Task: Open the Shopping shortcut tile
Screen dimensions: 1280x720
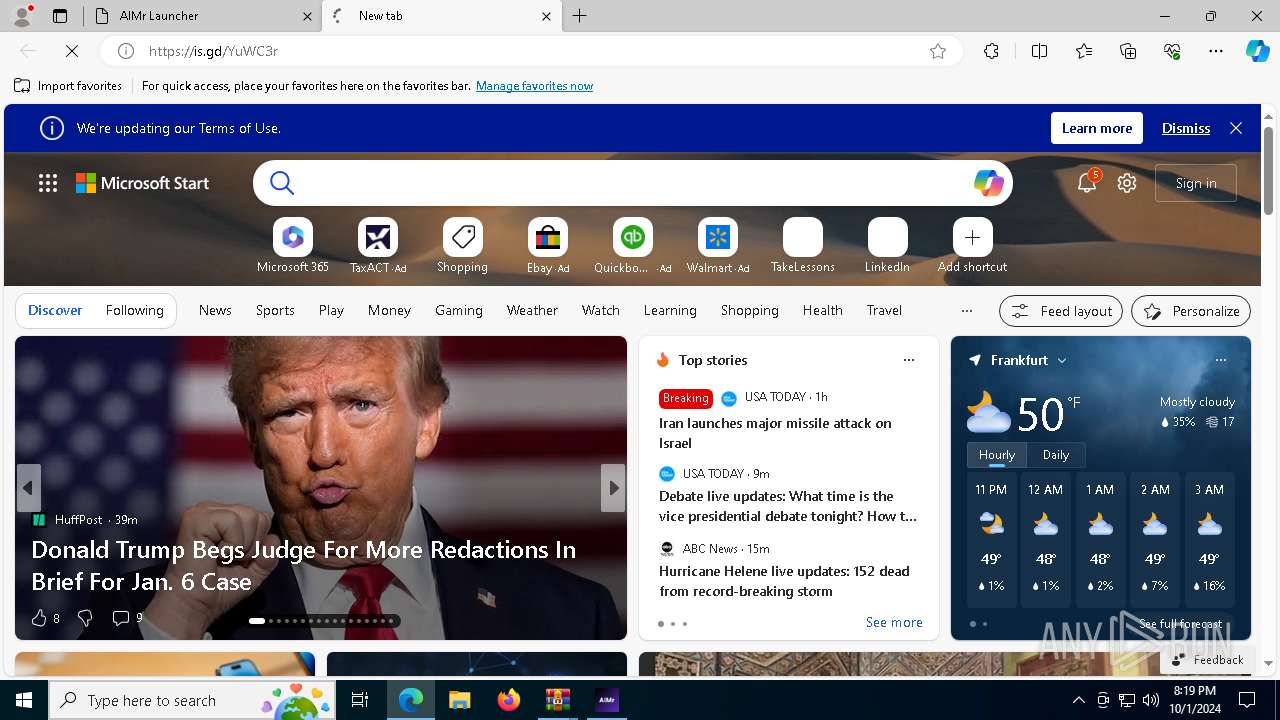Action: point(463,238)
